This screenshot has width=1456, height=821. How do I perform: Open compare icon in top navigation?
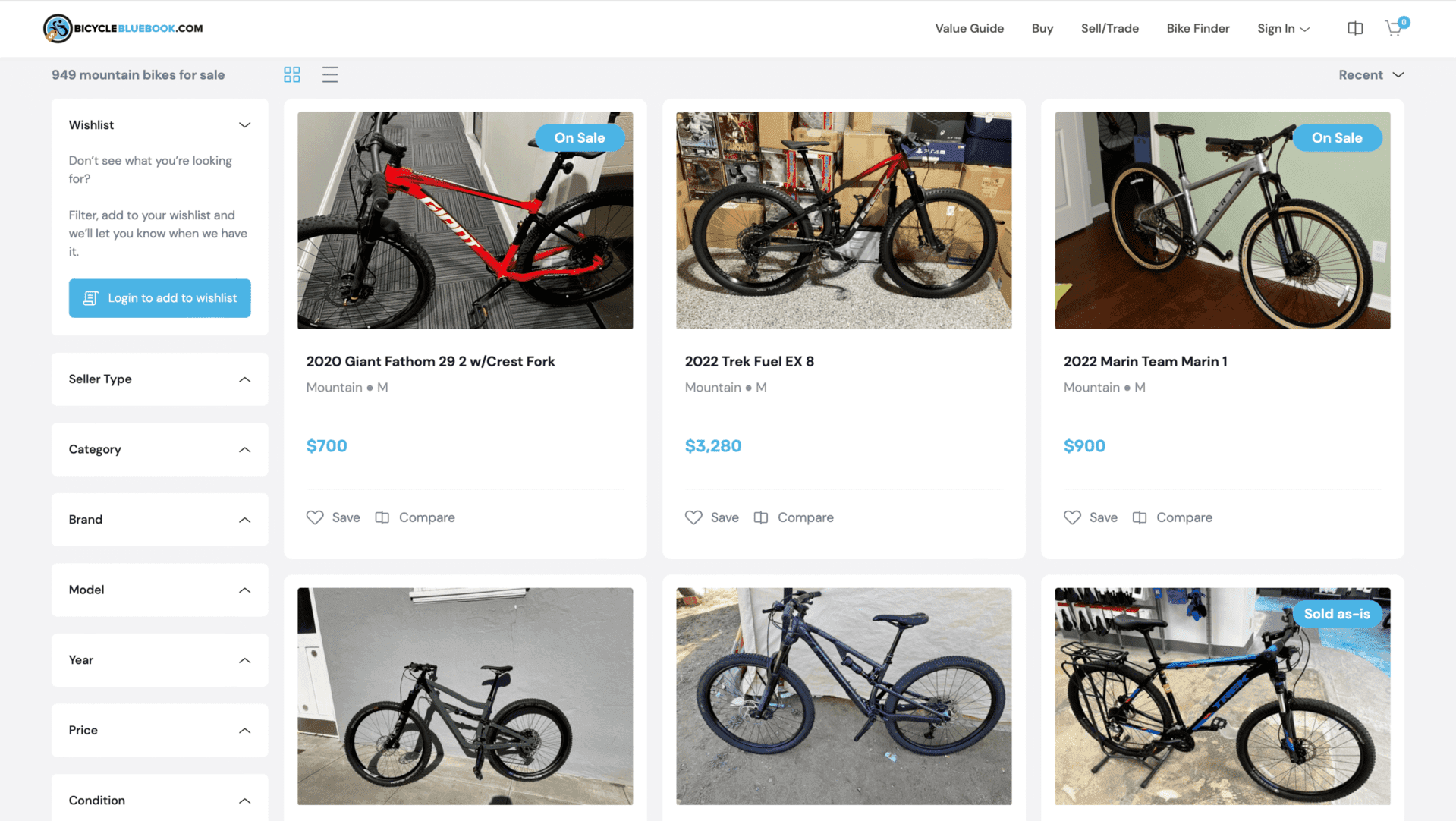point(1355,28)
